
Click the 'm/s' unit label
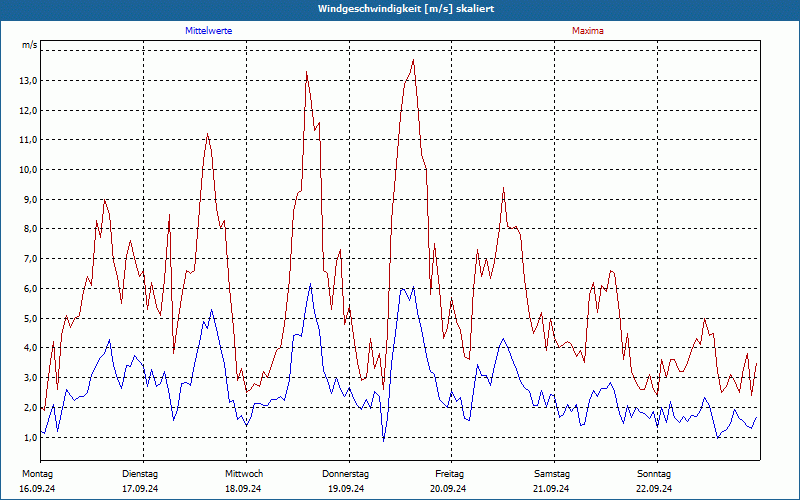[30, 45]
